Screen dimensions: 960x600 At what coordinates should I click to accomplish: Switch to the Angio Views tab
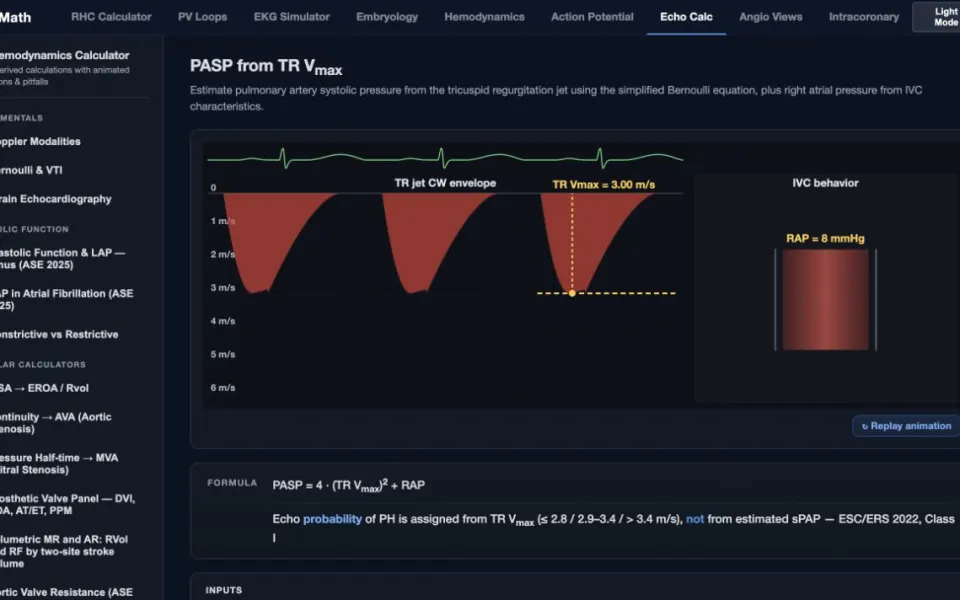click(771, 17)
